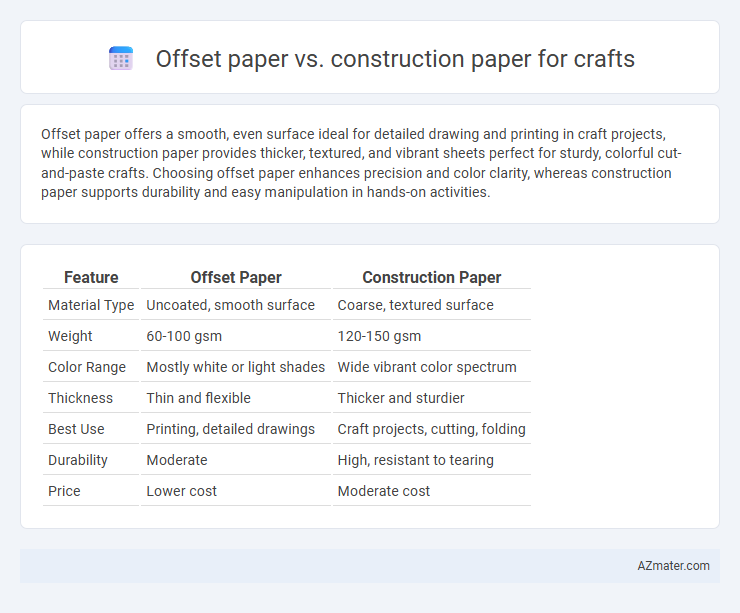The image size is (740, 613).
Task: Select the 'Feature' column header
Action: (x=91, y=277)
